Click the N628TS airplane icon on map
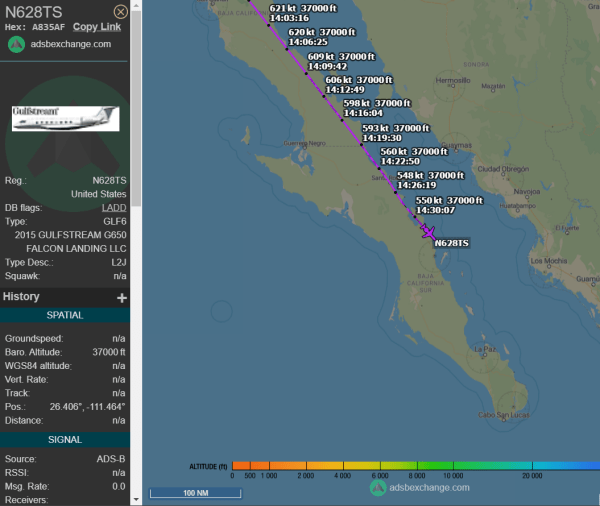The width and height of the screenshot is (600, 506). 428,231
